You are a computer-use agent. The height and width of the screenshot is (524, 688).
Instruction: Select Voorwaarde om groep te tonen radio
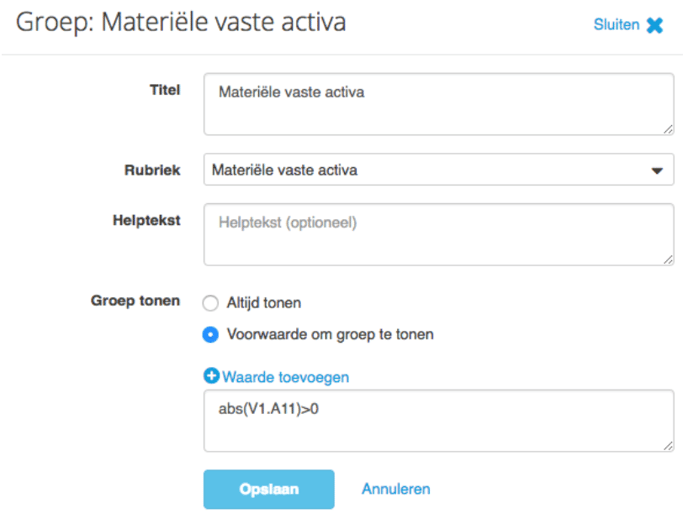pyautogui.click(x=211, y=334)
